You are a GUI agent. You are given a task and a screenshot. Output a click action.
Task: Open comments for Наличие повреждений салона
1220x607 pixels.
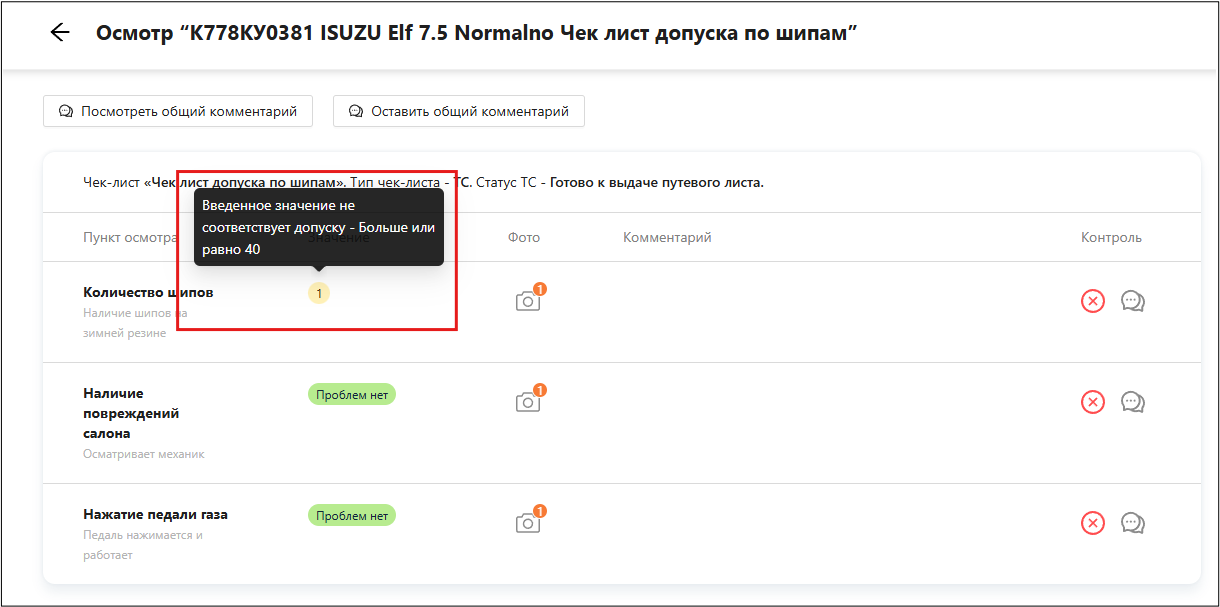click(1133, 402)
